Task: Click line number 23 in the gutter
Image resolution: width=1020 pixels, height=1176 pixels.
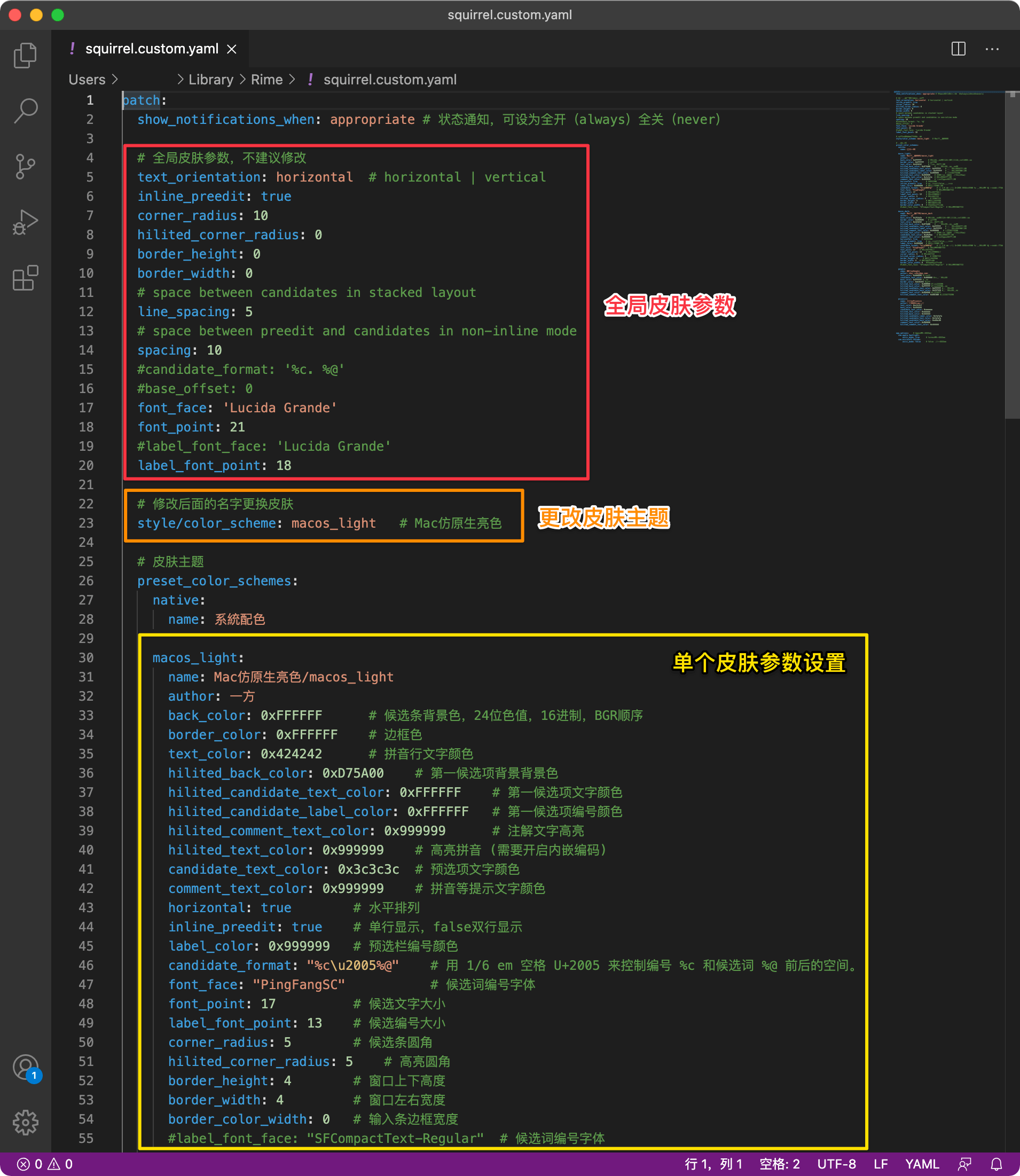Action: click(86, 523)
